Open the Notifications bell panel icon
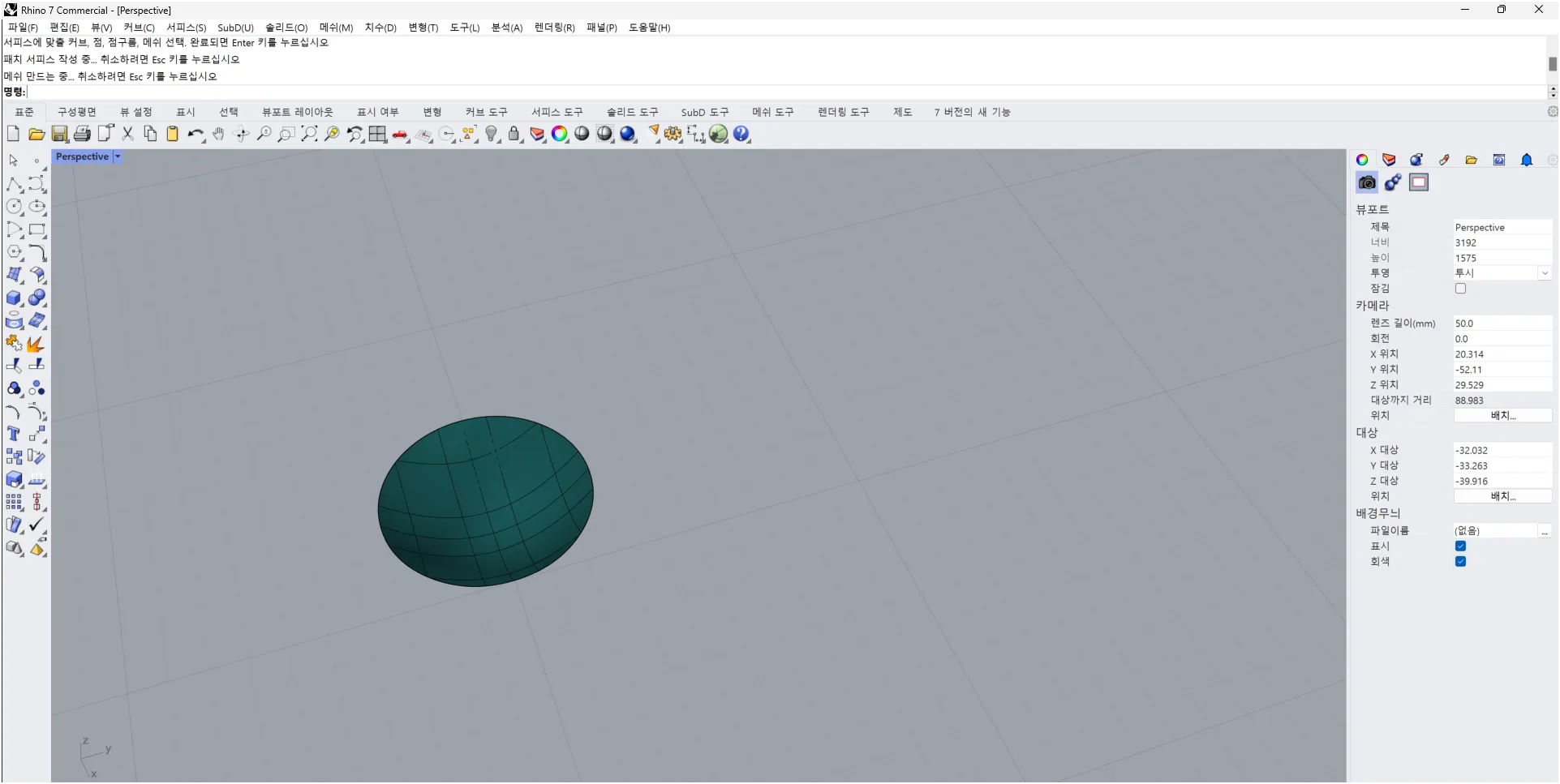This screenshot has height=784, width=1560. (1527, 160)
